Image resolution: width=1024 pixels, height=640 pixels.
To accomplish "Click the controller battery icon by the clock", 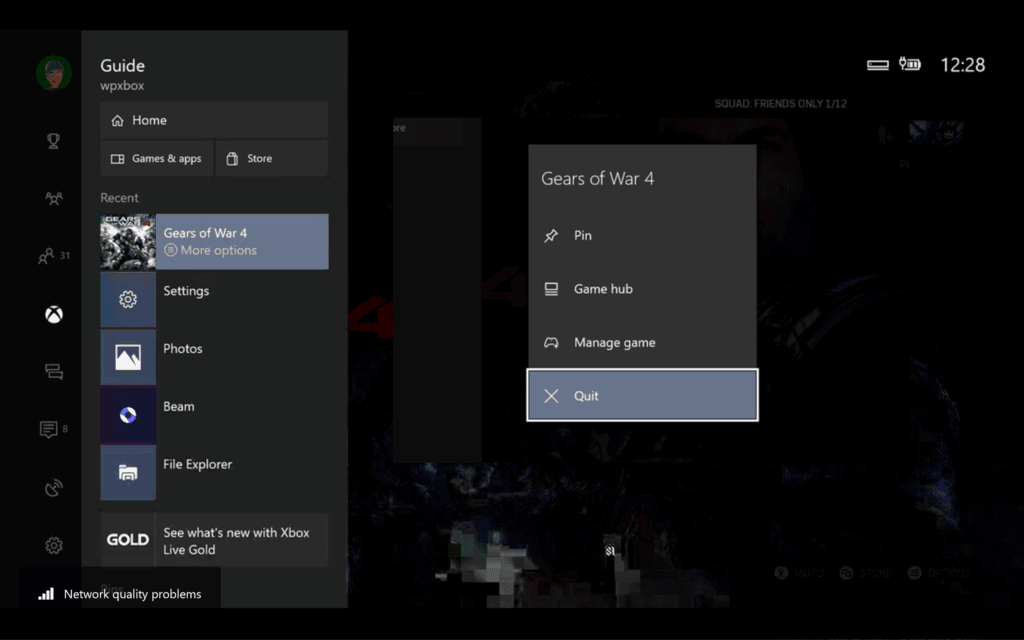I will (x=910, y=64).
